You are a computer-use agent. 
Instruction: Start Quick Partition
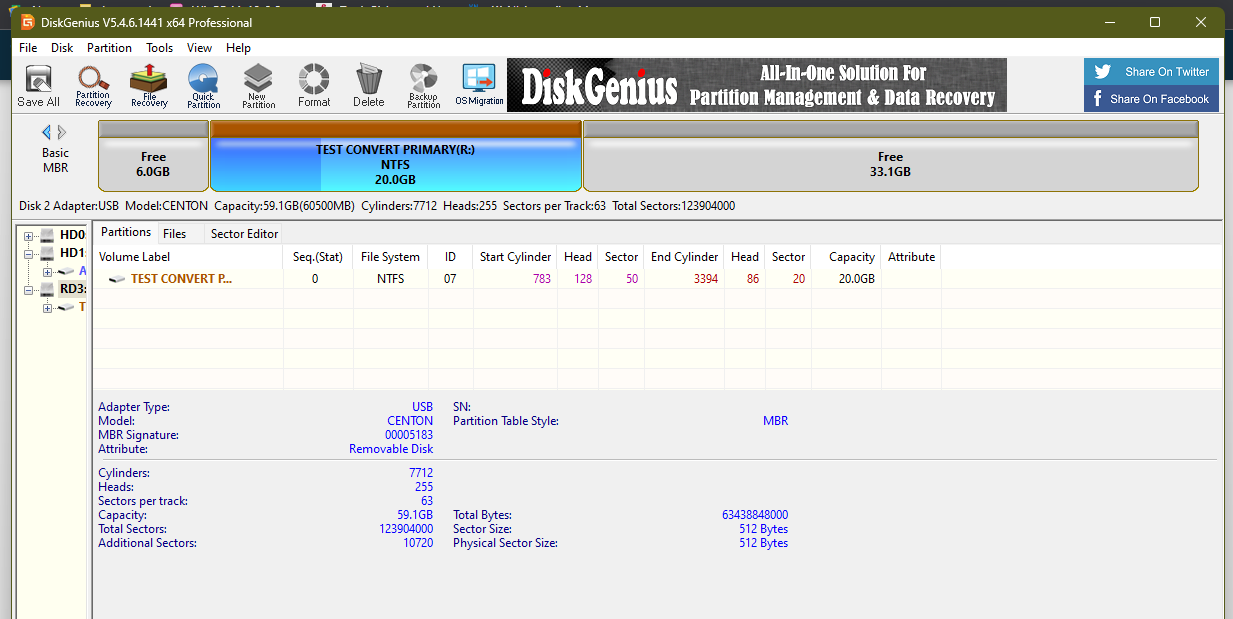coord(204,86)
